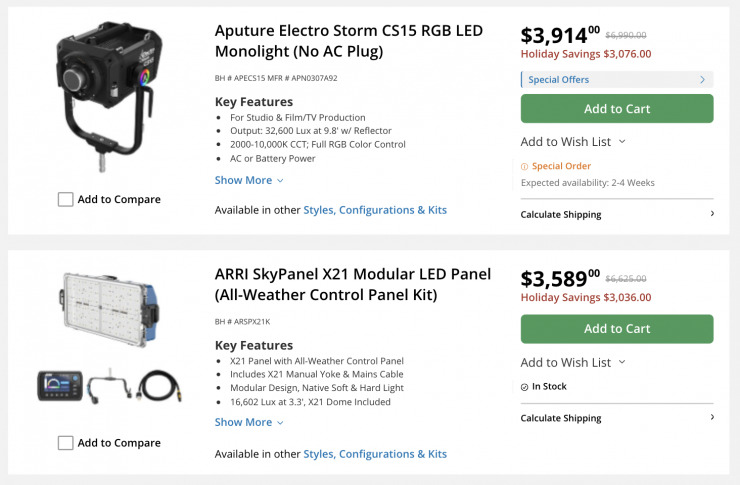740x485 pixels.
Task: Add ARRI SkyPanel X21 to cart
Action: pos(617,329)
